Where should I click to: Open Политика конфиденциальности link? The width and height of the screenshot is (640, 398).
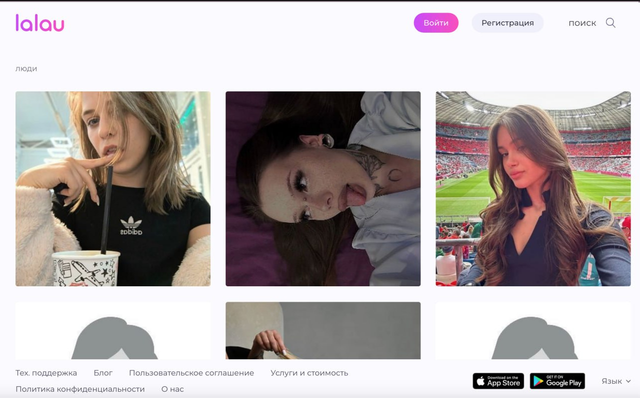coord(80,389)
